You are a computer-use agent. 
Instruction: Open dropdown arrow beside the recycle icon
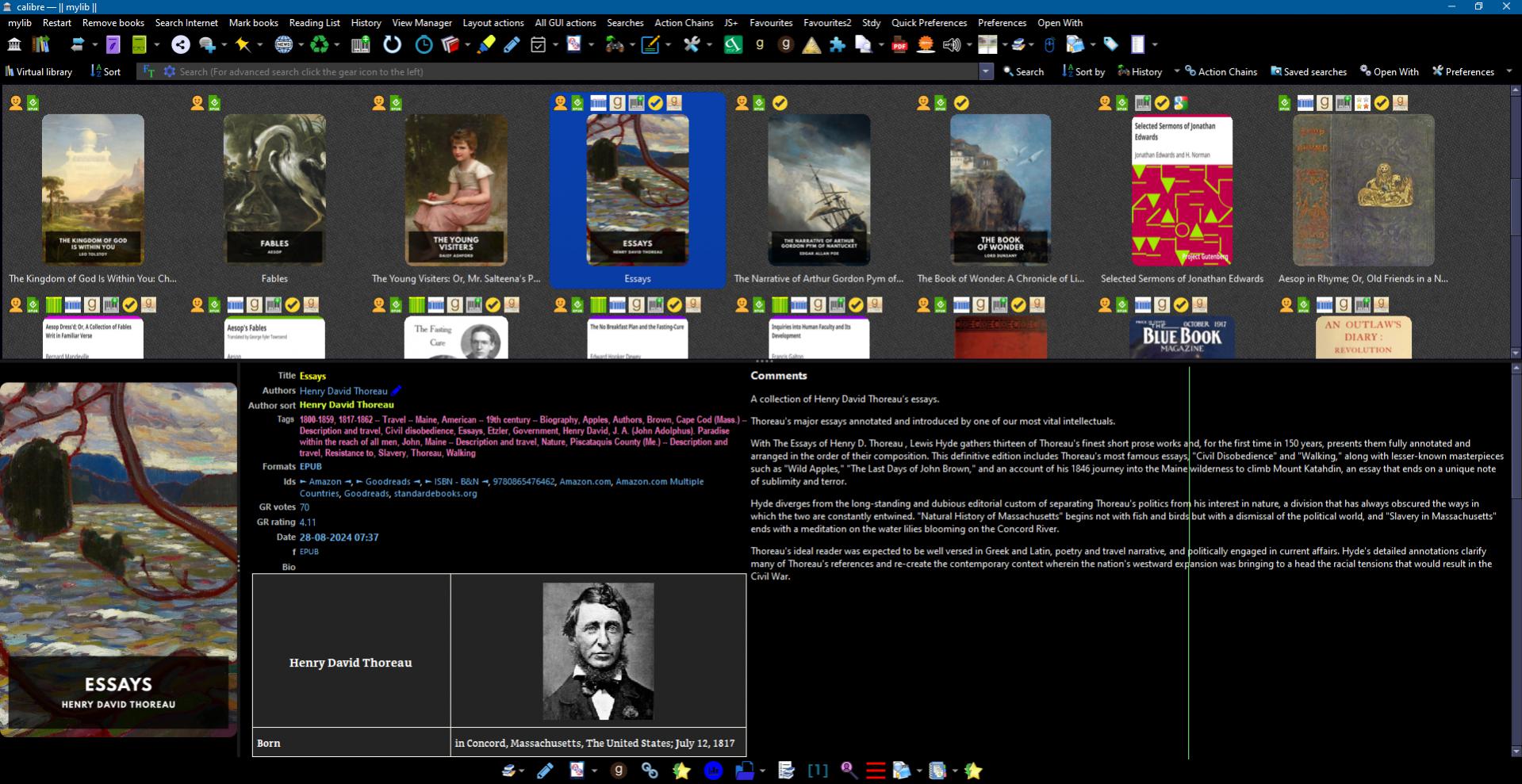coord(336,45)
